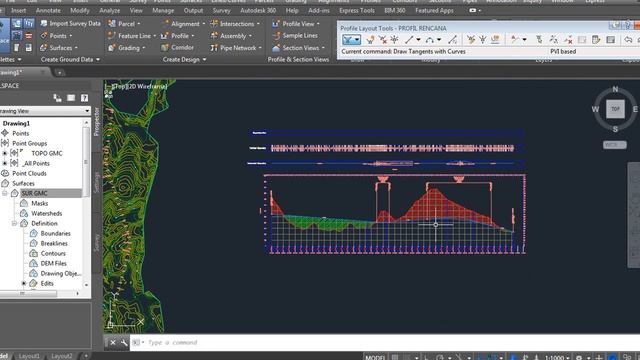Click Convert AutoCAD line and spline icon
Image resolution: width=640 pixels, height=360 pixels.
point(452,40)
